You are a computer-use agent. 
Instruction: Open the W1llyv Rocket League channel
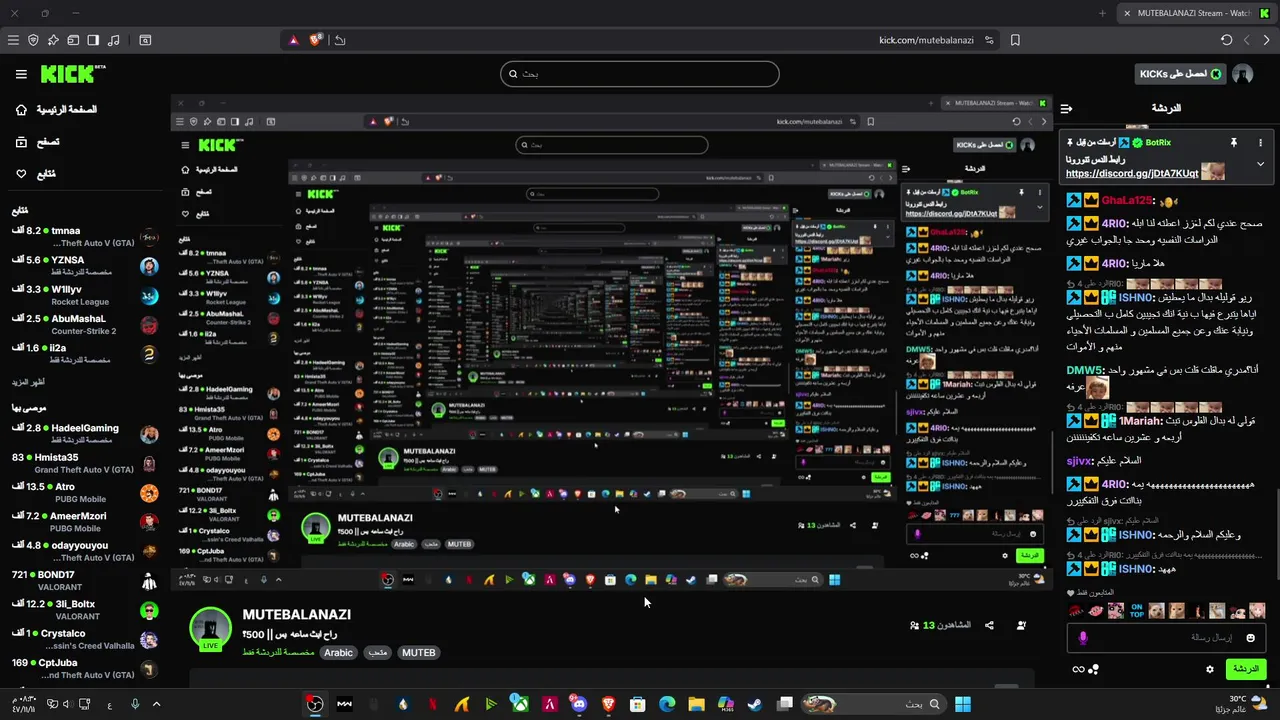click(x=85, y=295)
